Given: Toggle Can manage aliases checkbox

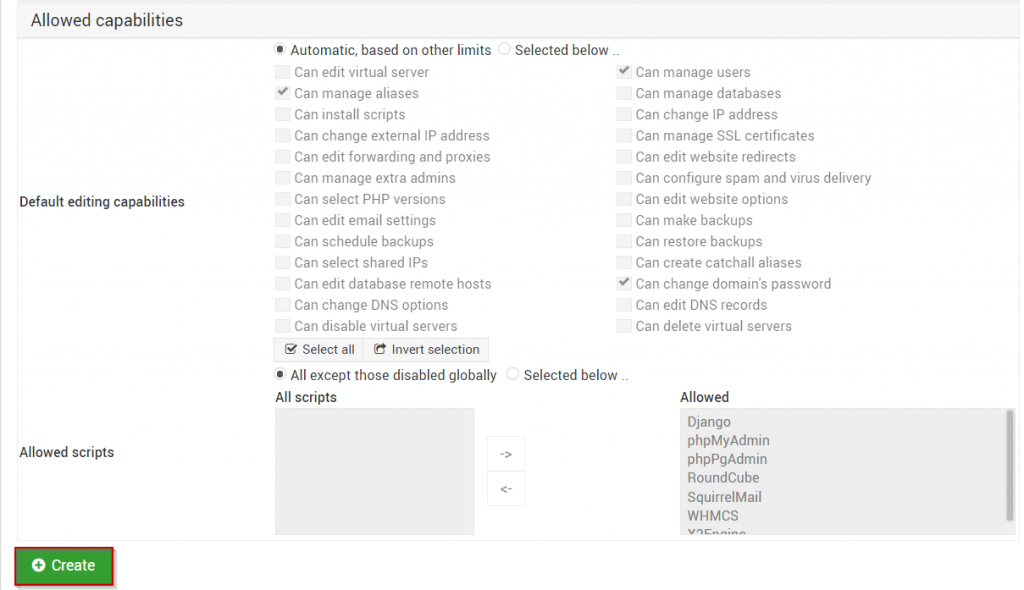Looking at the screenshot, I should pos(283,93).
